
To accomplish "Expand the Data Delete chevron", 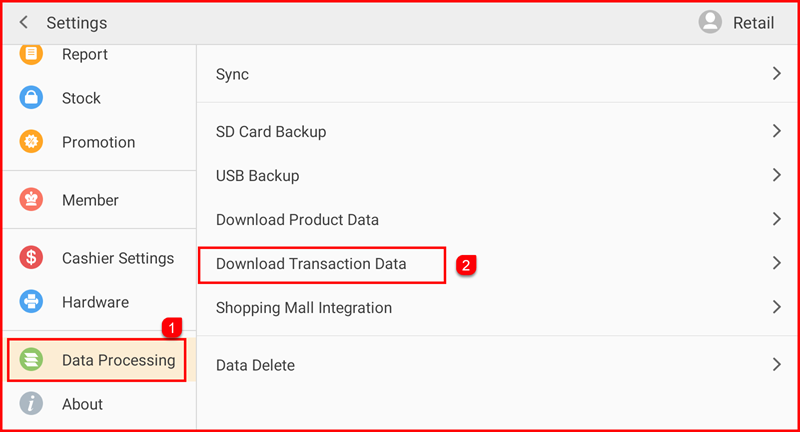I will click(x=776, y=365).
